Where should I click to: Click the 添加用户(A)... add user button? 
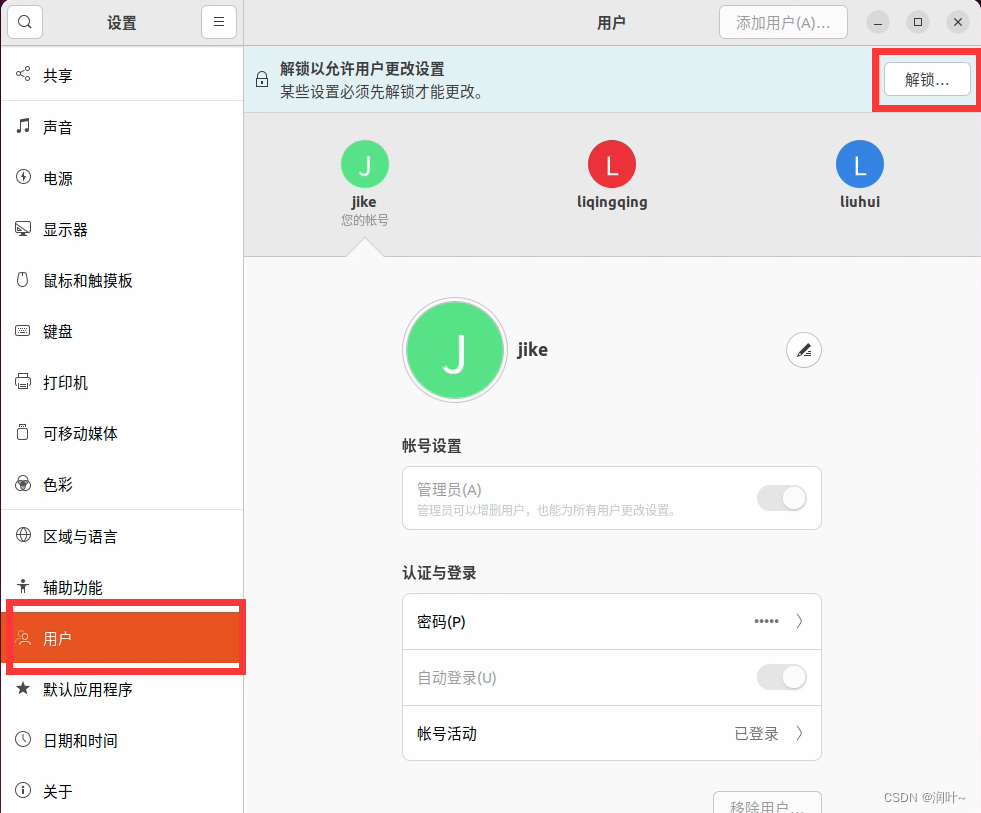pos(783,23)
